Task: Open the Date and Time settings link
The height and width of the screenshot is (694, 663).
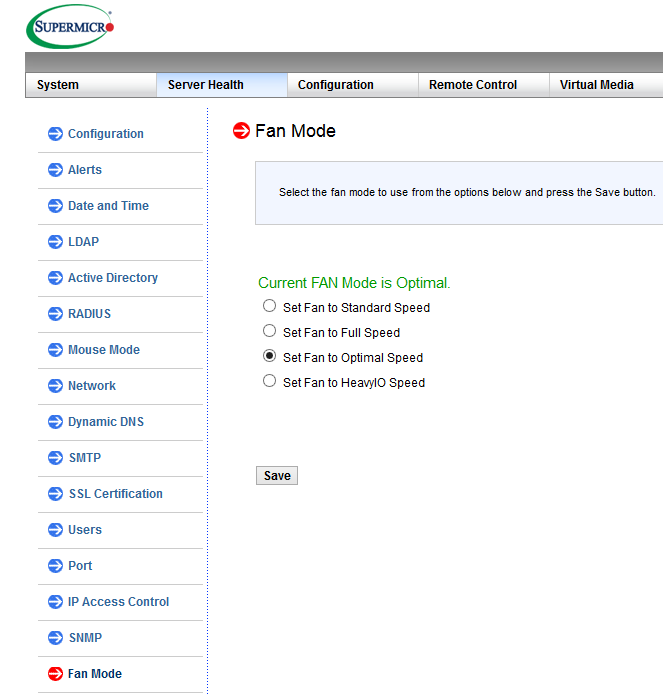Action: pyautogui.click(x=108, y=206)
